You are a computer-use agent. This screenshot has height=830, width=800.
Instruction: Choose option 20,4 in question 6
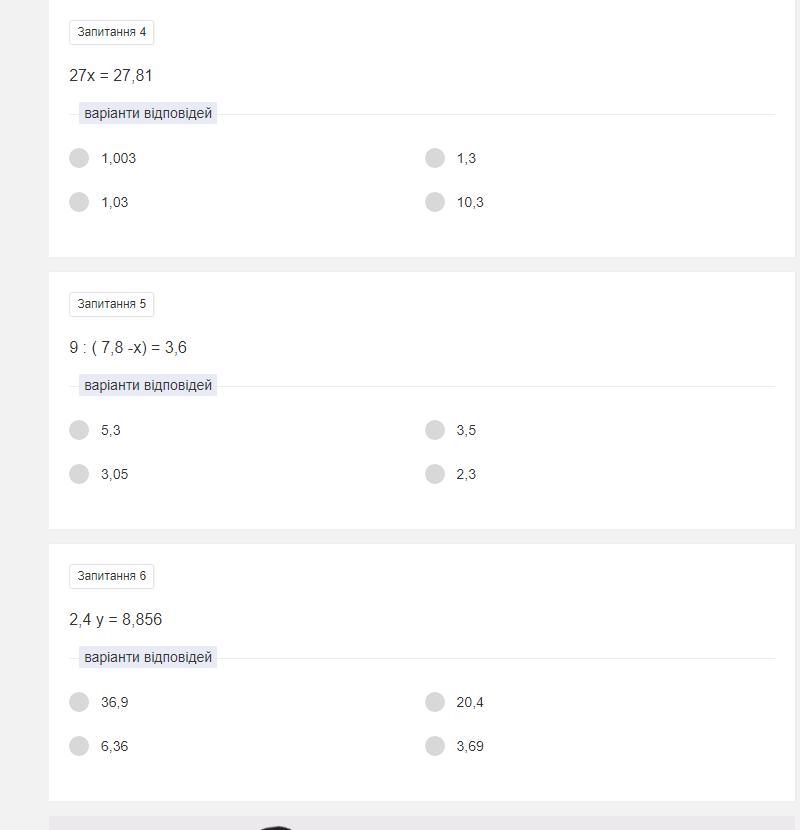[x=435, y=702]
